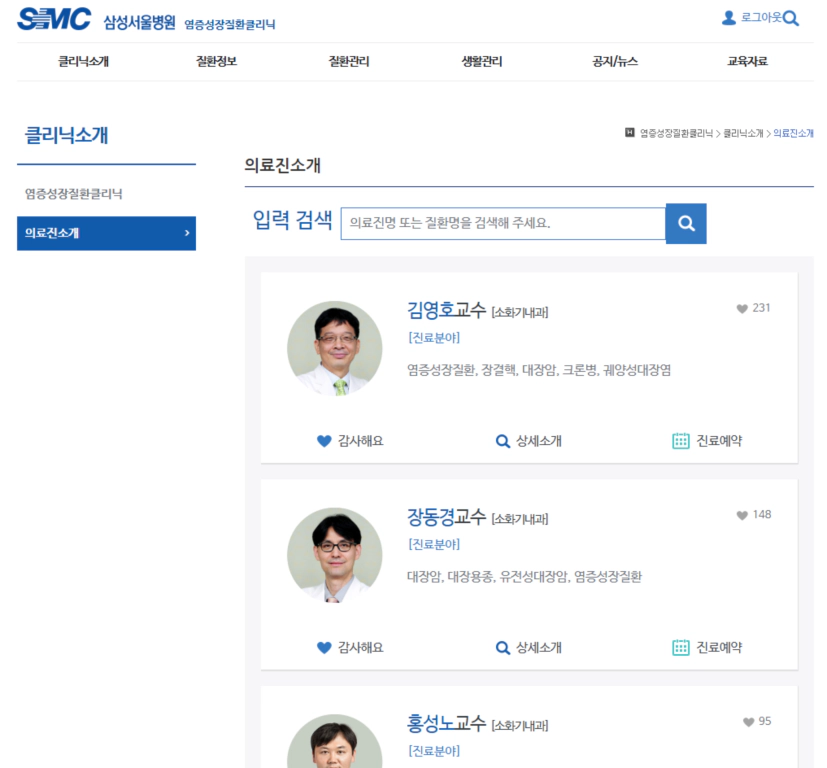Open the 생활관리 top menu
This screenshot has height=768, width=827.
(x=482, y=62)
